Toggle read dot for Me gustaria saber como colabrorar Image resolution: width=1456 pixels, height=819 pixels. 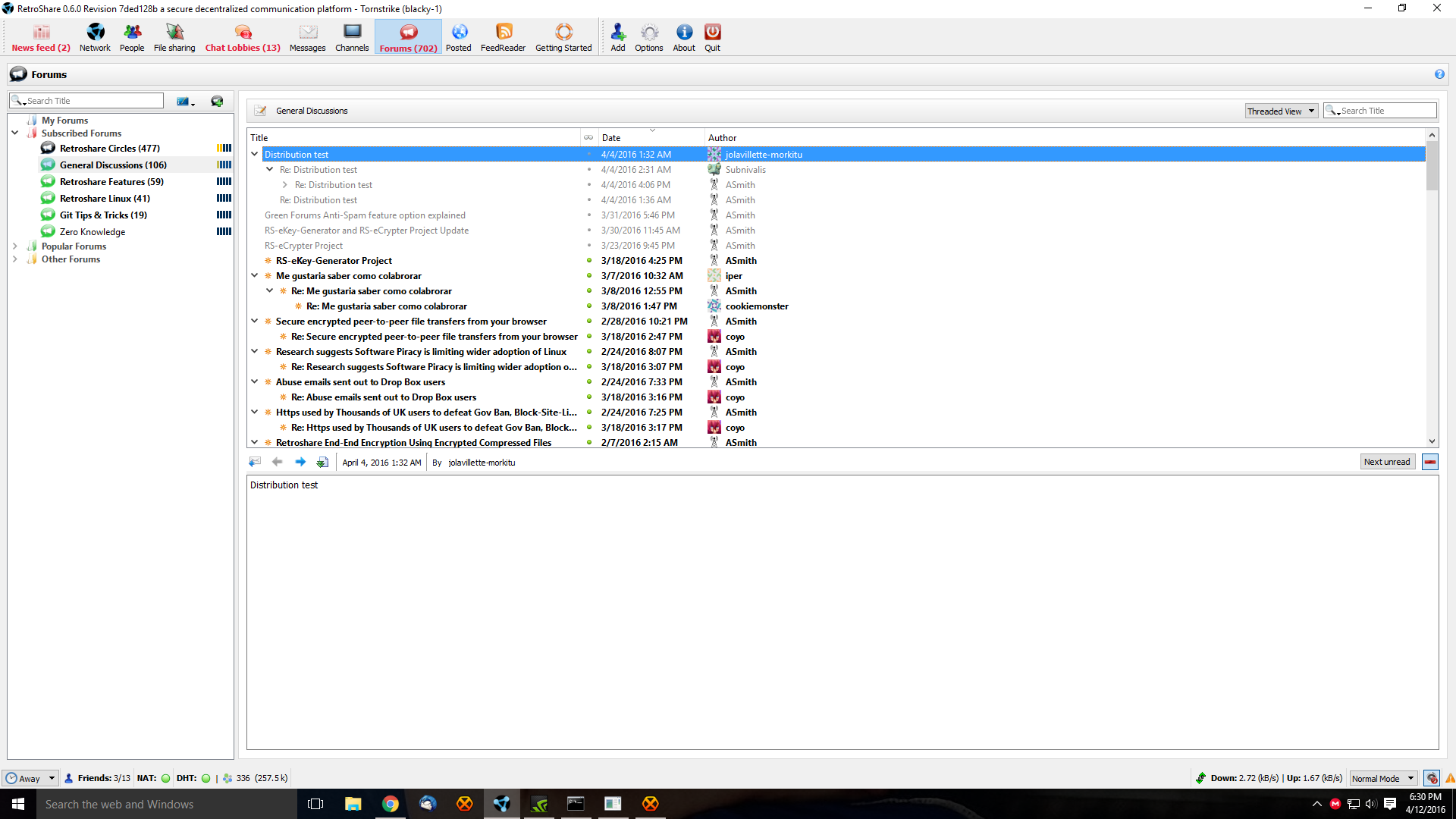(589, 275)
